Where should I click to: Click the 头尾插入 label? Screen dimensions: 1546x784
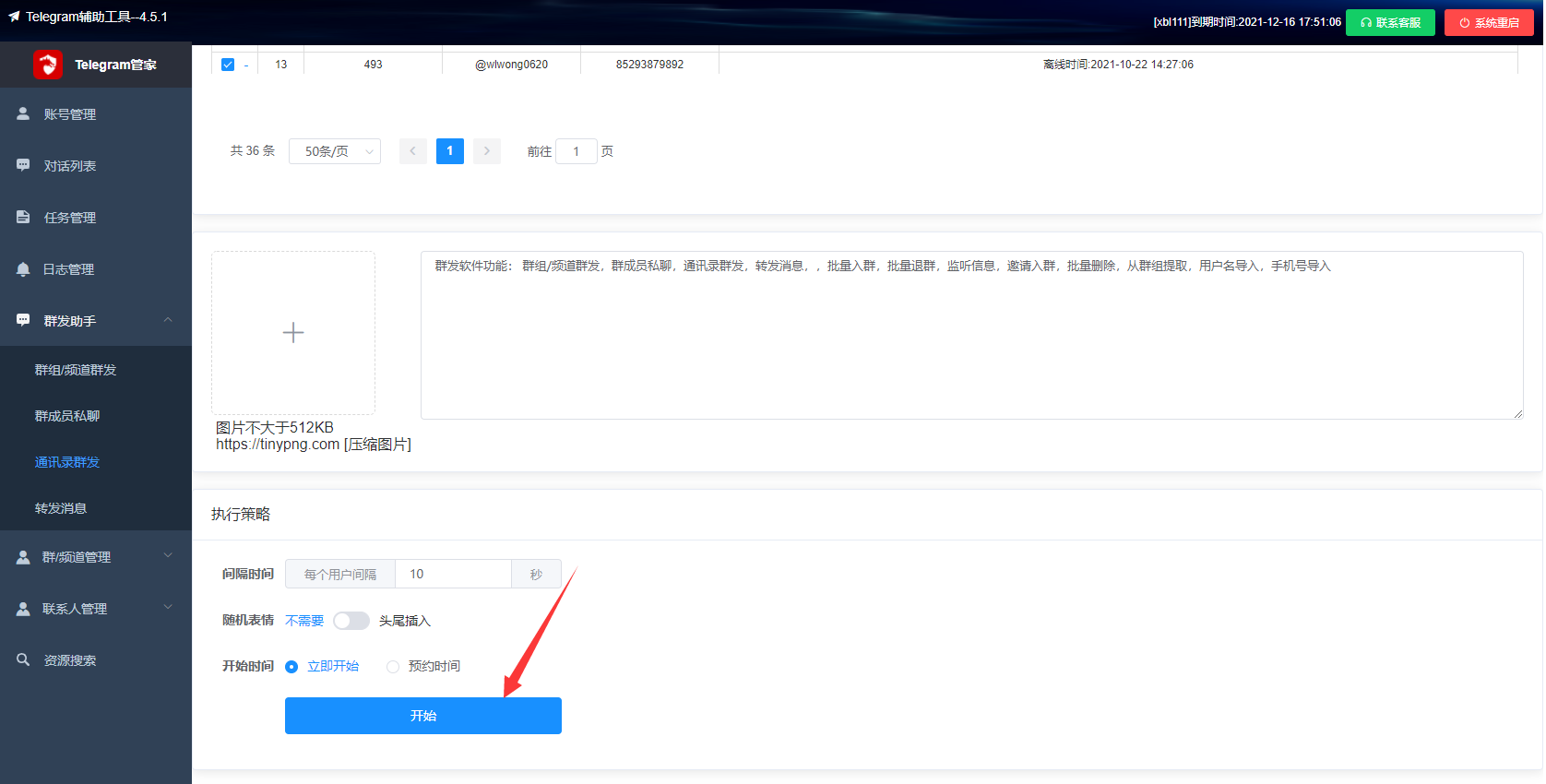(x=405, y=621)
